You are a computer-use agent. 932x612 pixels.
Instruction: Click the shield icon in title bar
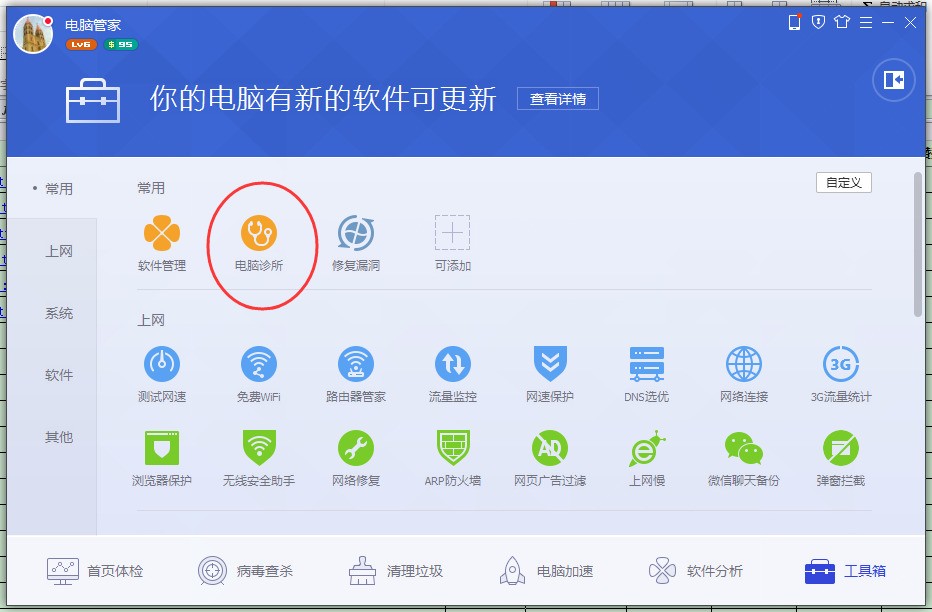(x=818, y=23)
